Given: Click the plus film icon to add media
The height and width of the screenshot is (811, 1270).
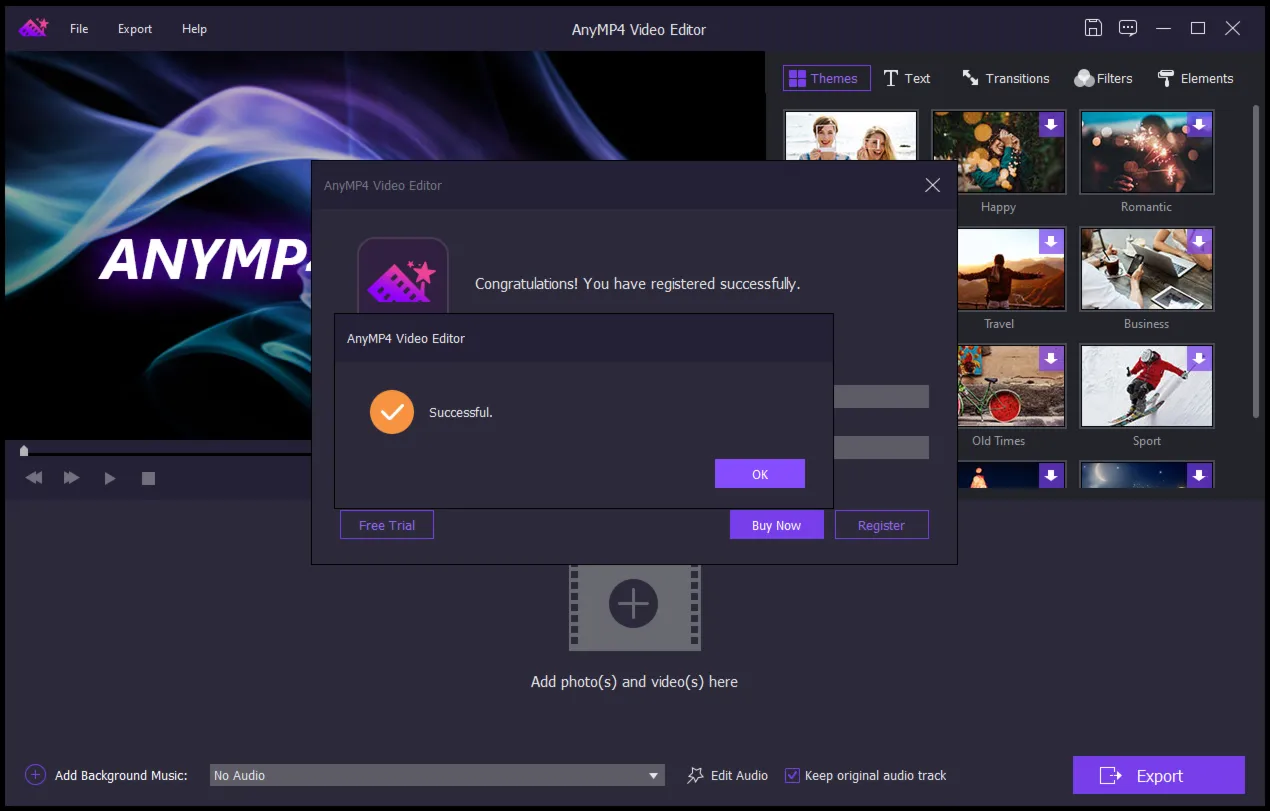Looking at the screenshot, I should (634, 604).
